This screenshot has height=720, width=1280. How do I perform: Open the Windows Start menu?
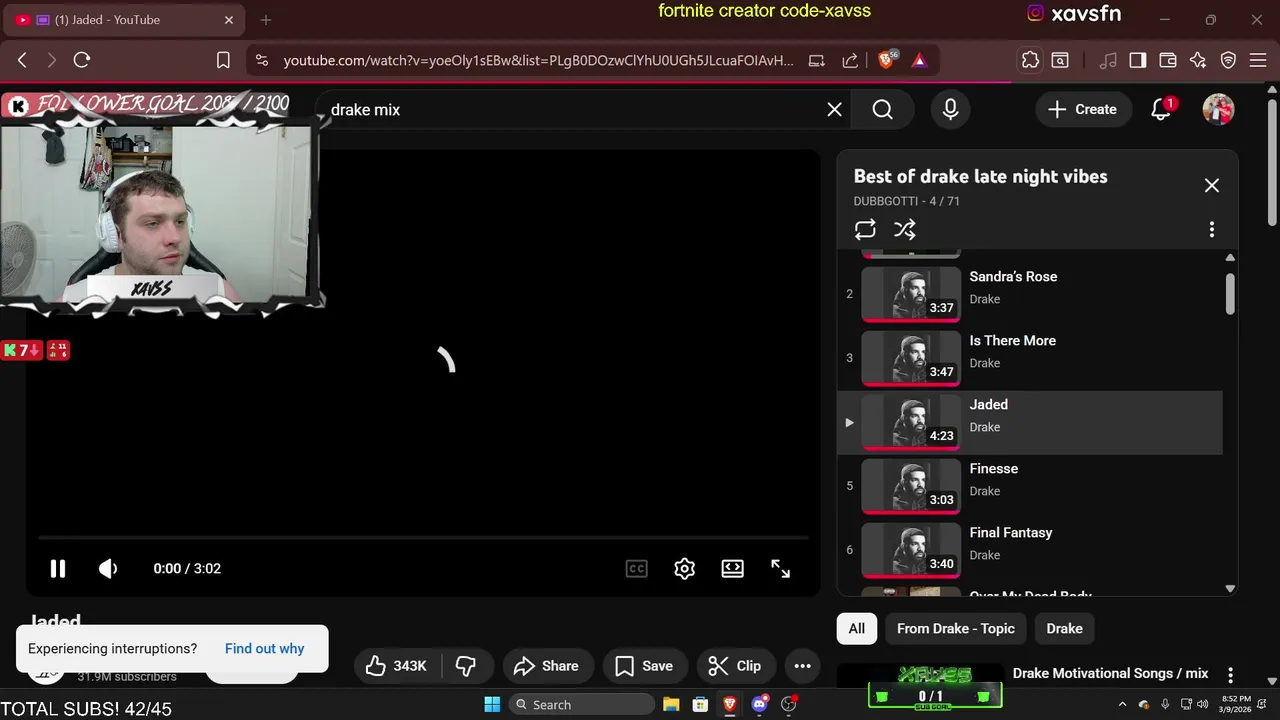tap(492, 704)
